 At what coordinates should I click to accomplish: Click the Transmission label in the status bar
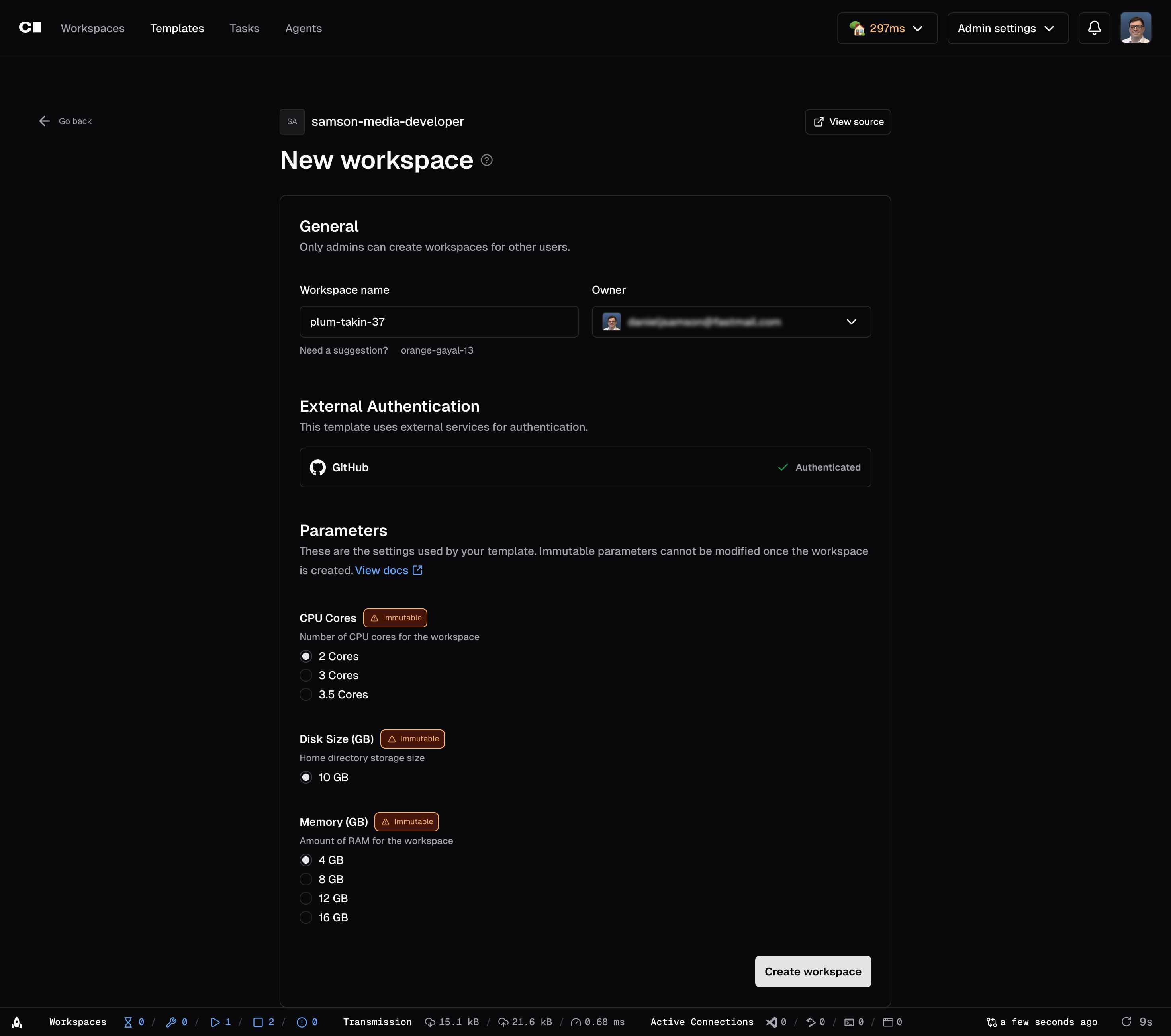click(x=378, y=1022)
